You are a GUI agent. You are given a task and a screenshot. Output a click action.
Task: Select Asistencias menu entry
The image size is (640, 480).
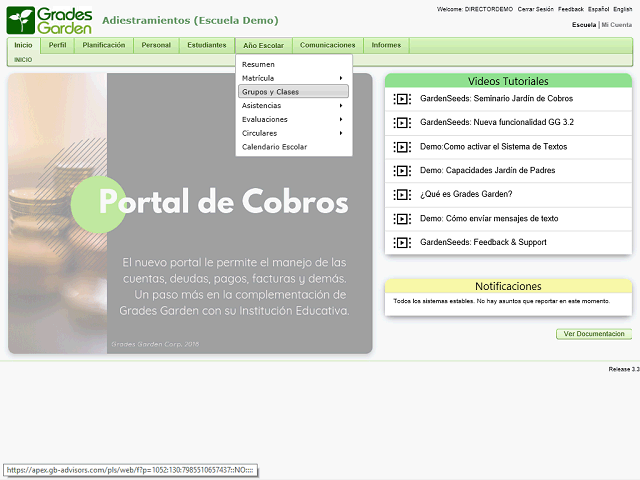click(293, 106)
